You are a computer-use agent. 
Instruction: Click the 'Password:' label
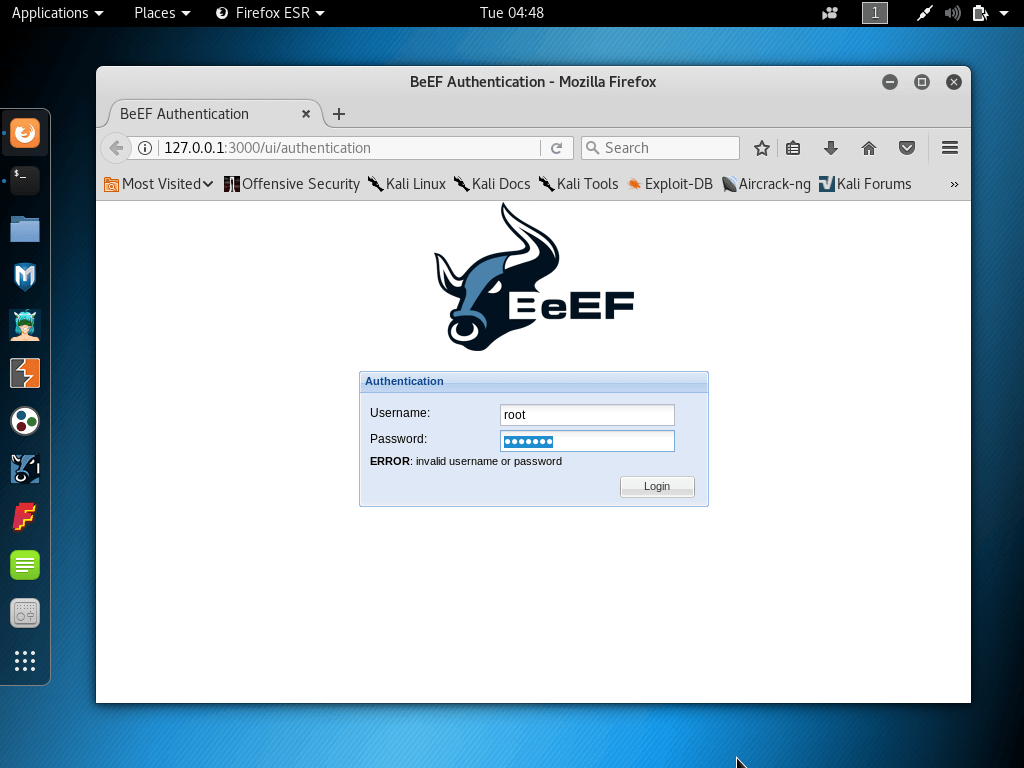398,439
